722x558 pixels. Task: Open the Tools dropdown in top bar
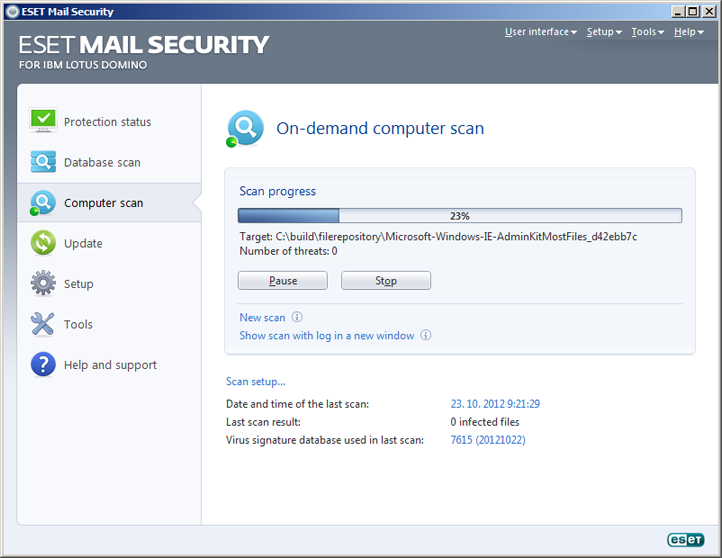click(x=648, y=32)
